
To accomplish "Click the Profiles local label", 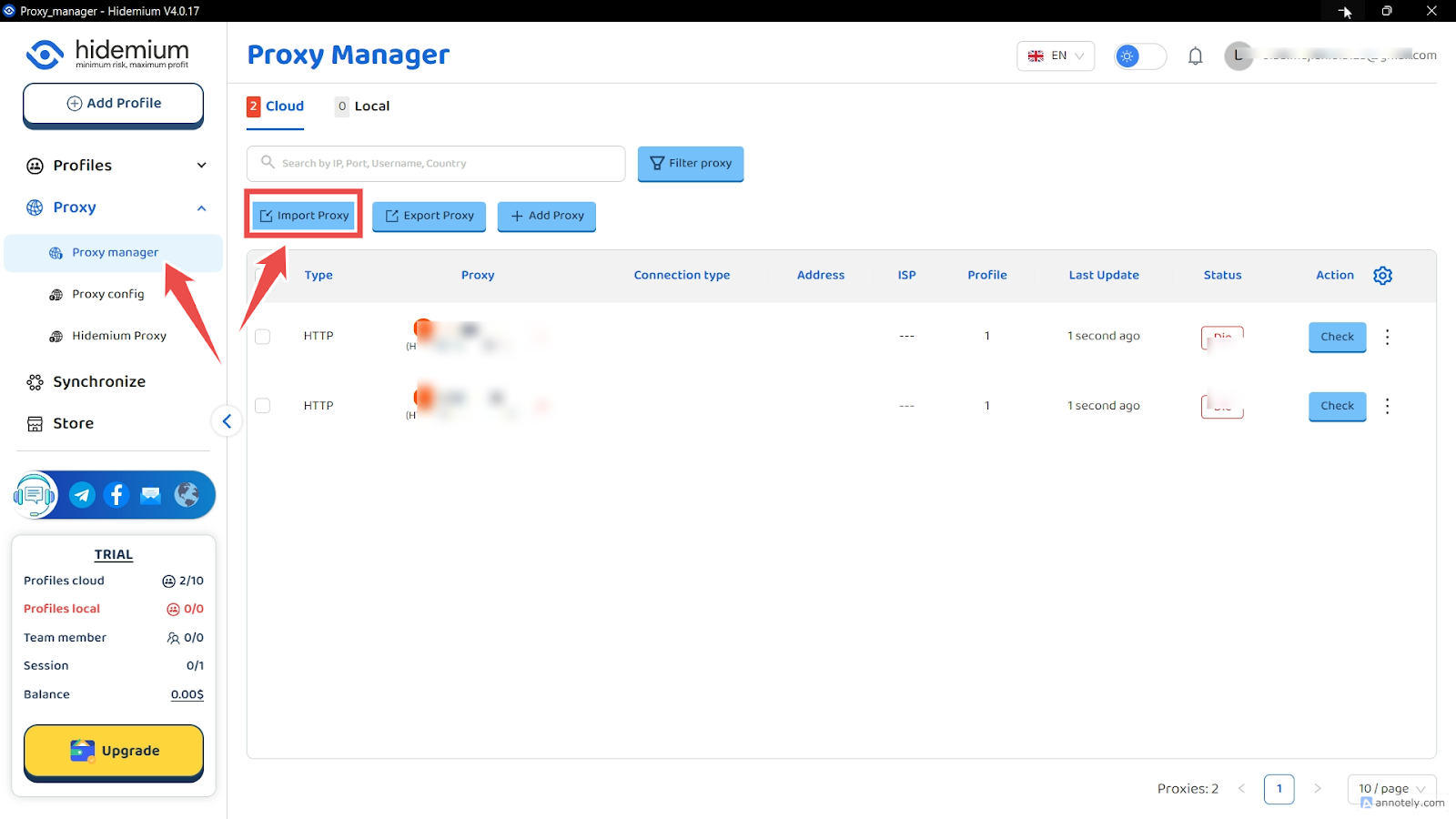I will 62,609.
